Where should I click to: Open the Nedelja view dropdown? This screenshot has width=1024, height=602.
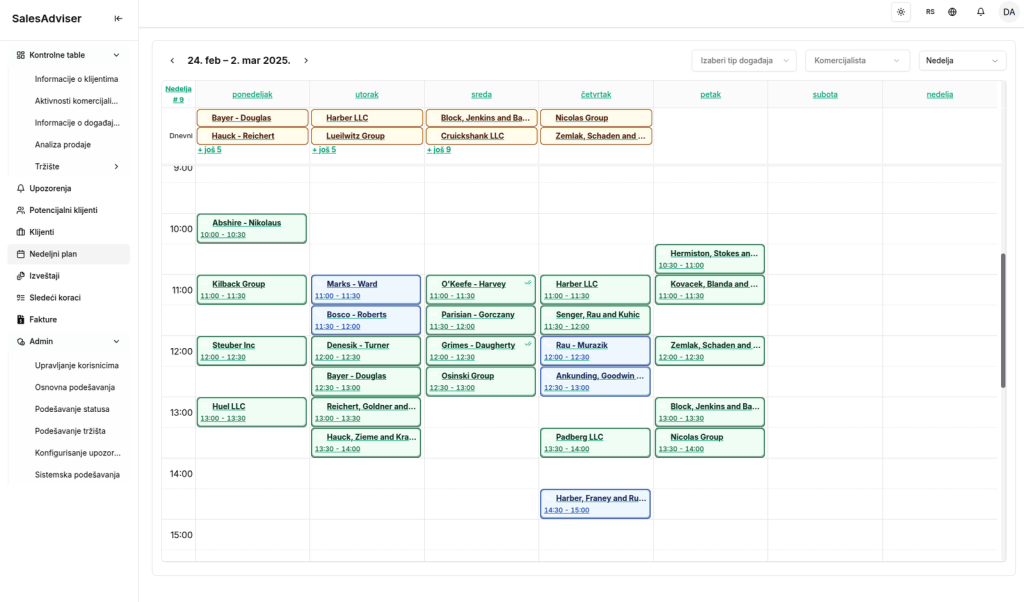click(x=962, y=61)
